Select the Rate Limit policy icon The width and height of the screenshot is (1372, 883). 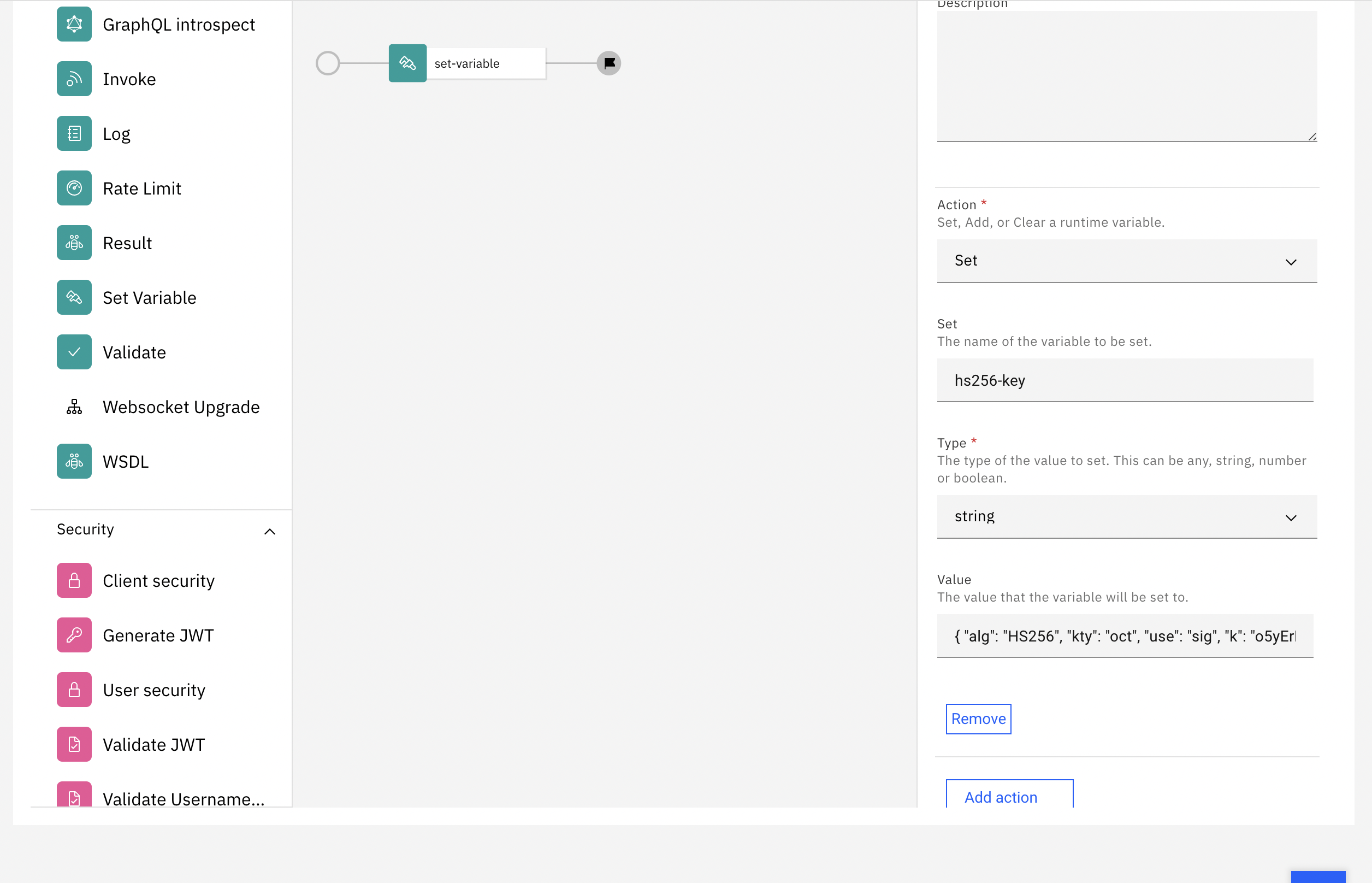pyautogui.click(x=74, y=188)
